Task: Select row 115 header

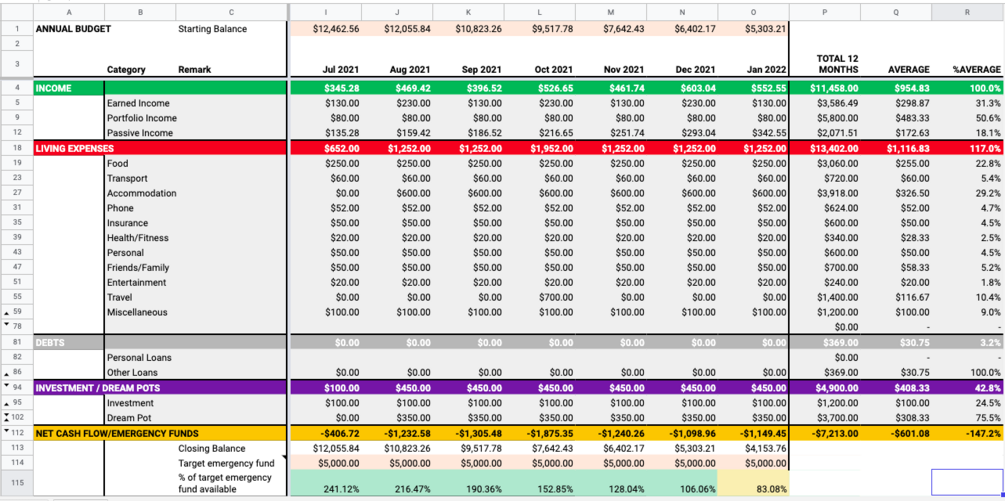Action: [x=17, y=482]
